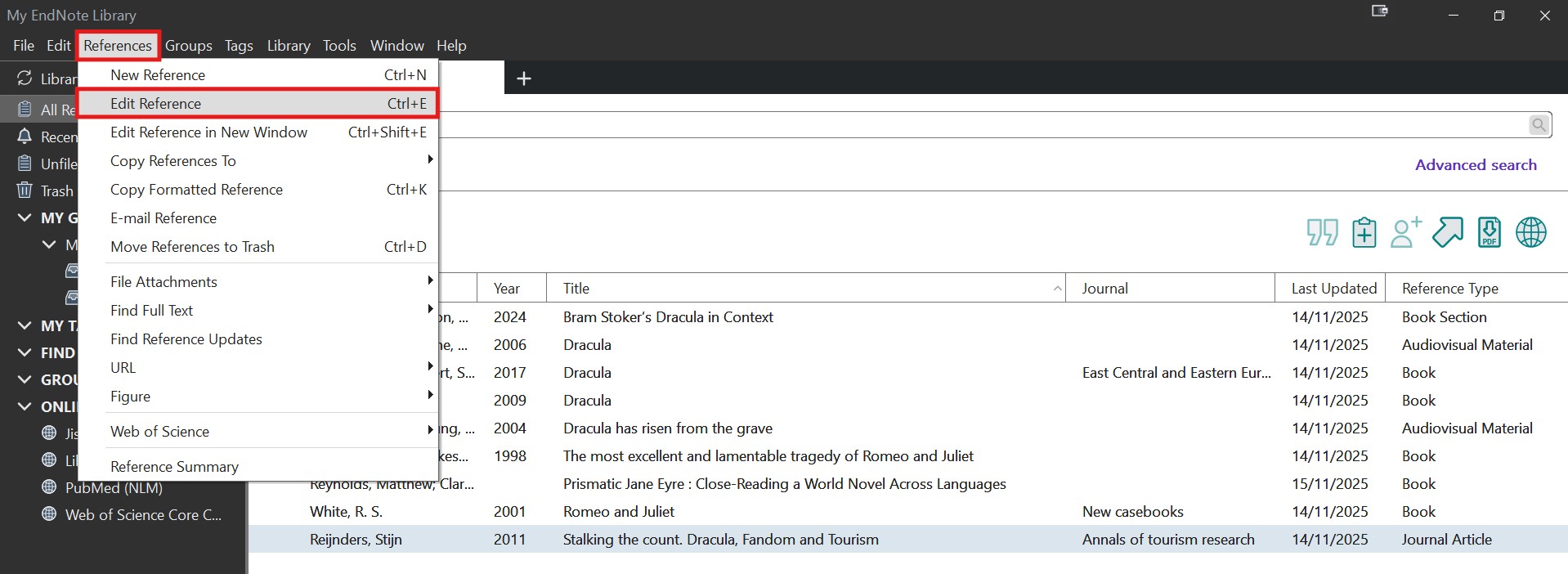This screenshot has height=574, width=1568.
Task: Sort by the Title column header
Action: coord(806,288)
